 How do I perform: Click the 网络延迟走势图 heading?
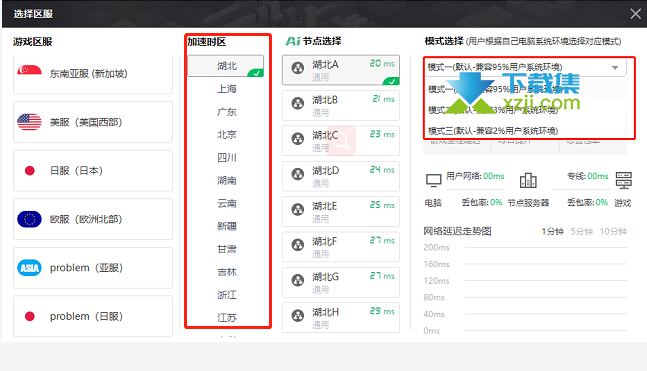coord(457,231)
